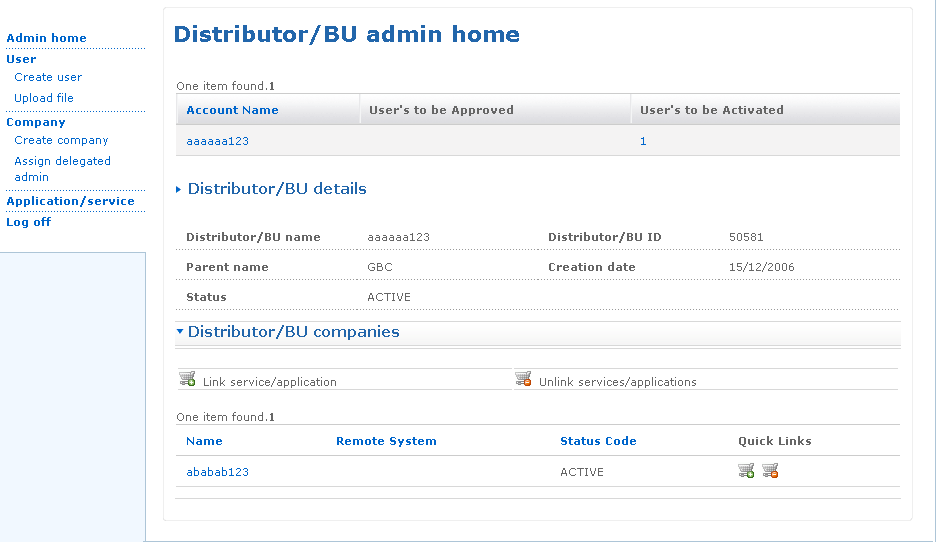Click the Creation date value 15/12/2006
The width and height of the screenshot is (936, 542).
(762, 267)
